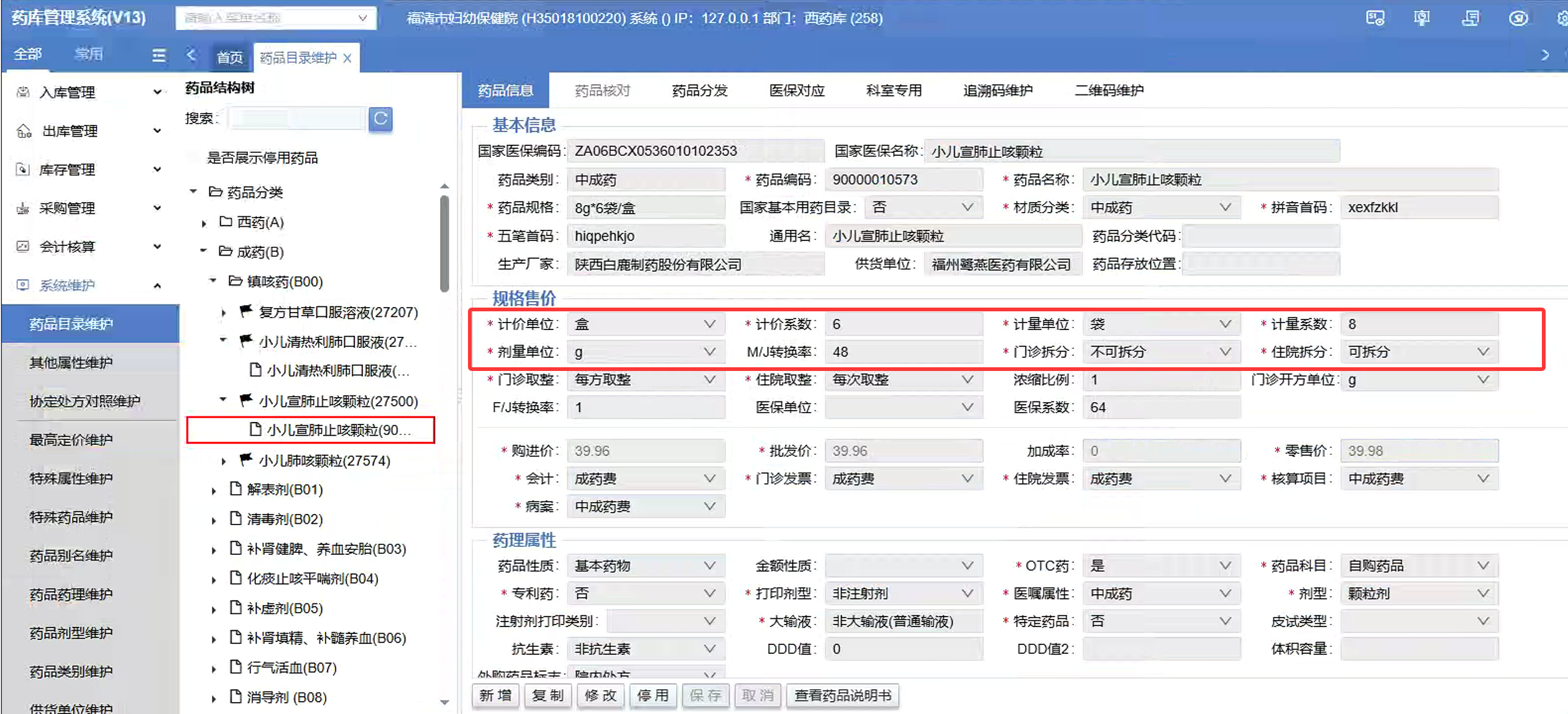Click the circular SI icon in the header
Screen dimensions: 1568x714
1518,19
